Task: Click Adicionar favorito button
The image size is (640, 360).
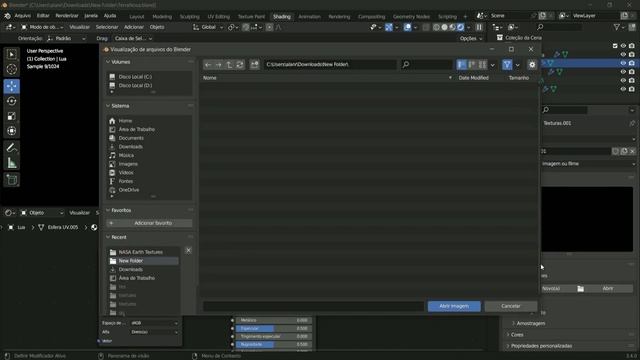Action: point(149,223)
